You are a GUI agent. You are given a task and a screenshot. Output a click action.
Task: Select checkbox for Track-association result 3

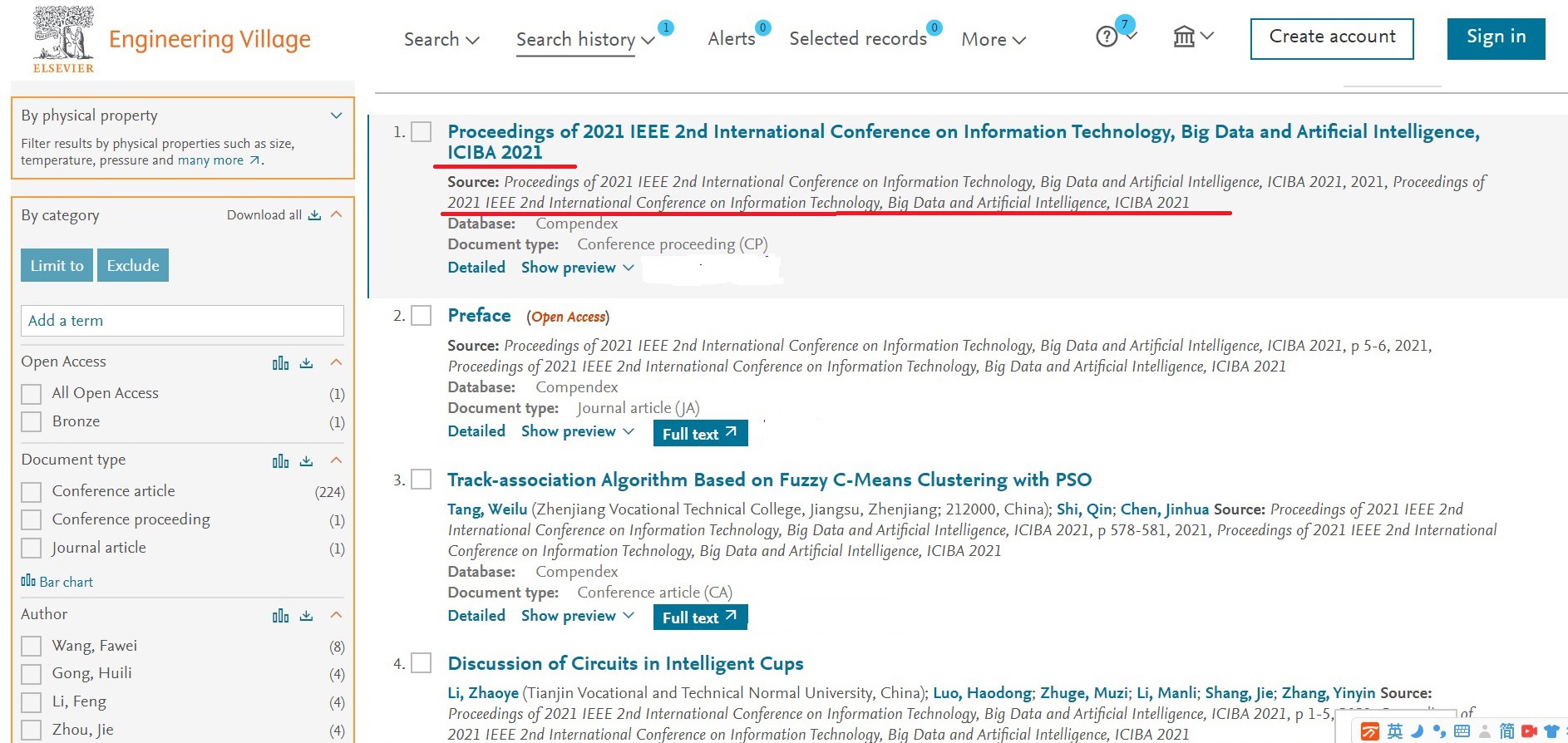tap(422, 480)
